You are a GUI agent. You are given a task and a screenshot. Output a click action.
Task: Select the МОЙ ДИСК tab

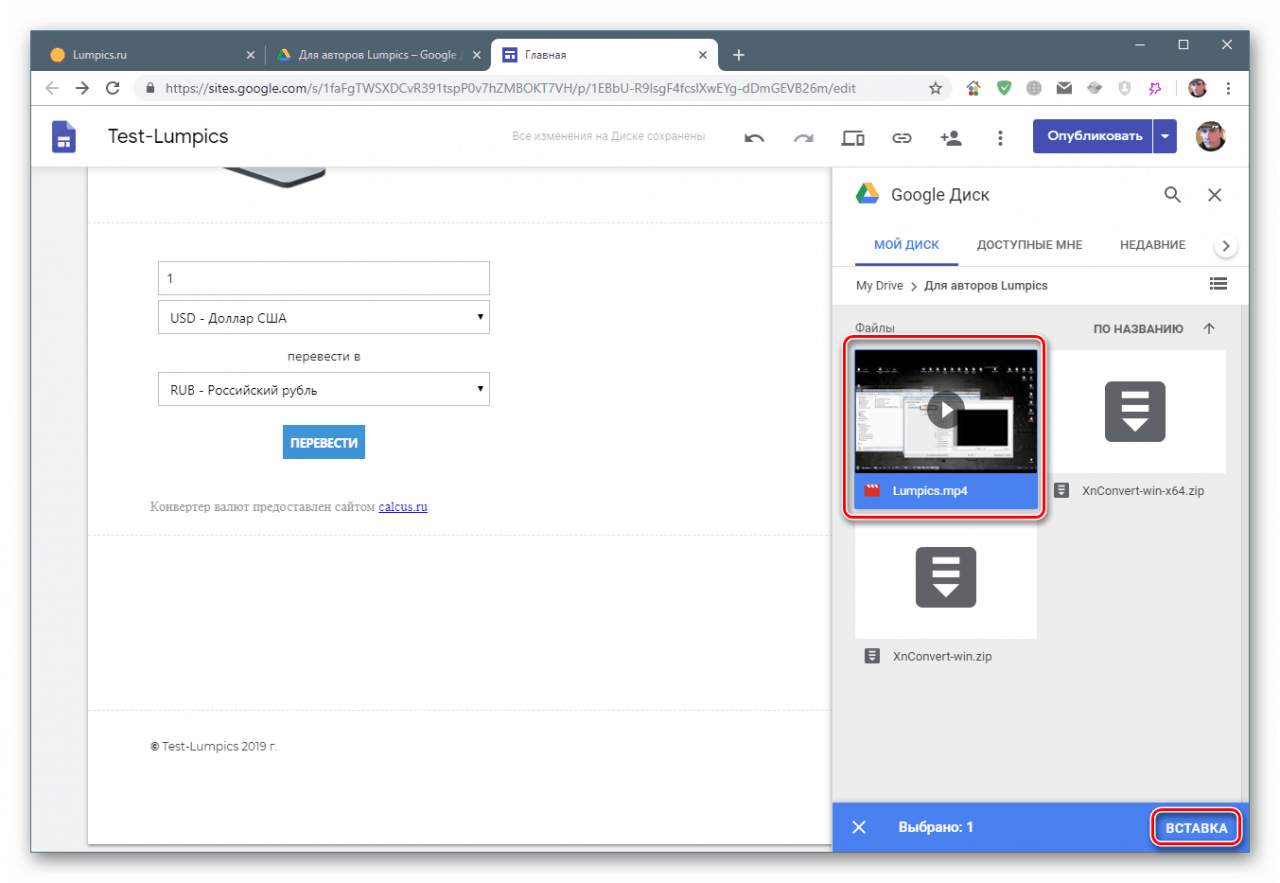906,245
